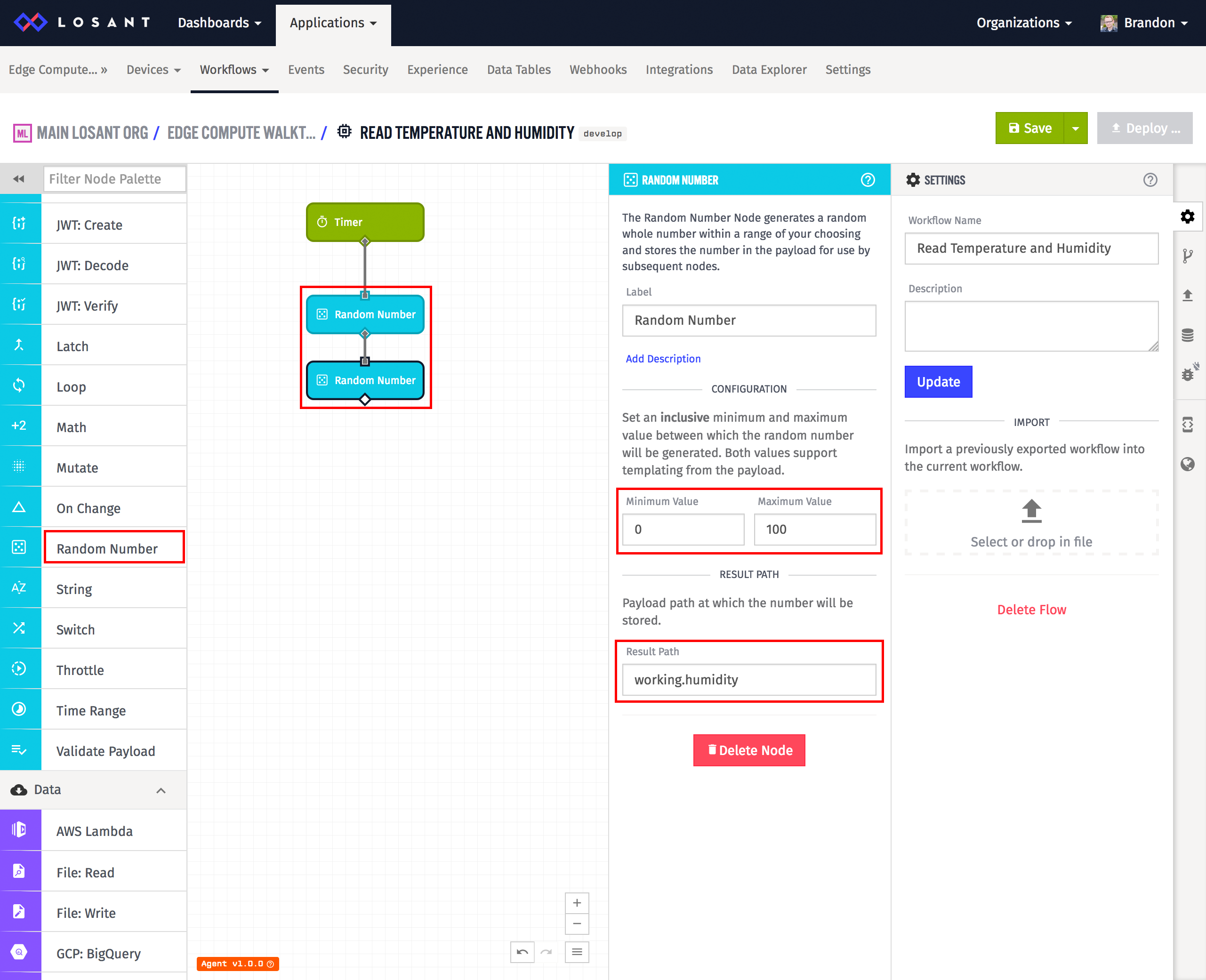Save the workflow
This screenshot has height=980, width=1206.
pos(1029,128)
